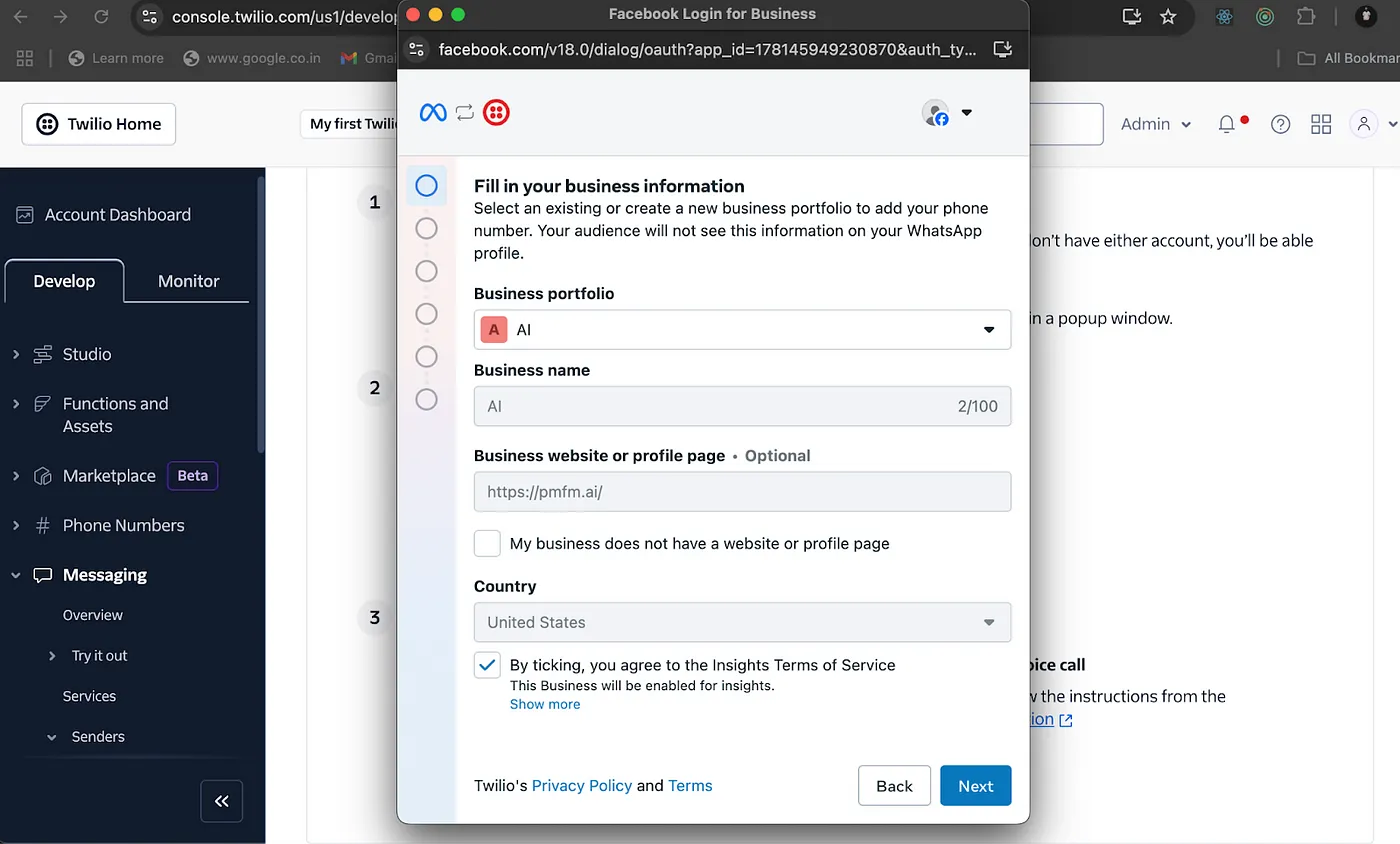Viewport: 1400px width, 844px height.
Task: Untick the Insights Terms of Service checkbox
Action: pos(487,665)
